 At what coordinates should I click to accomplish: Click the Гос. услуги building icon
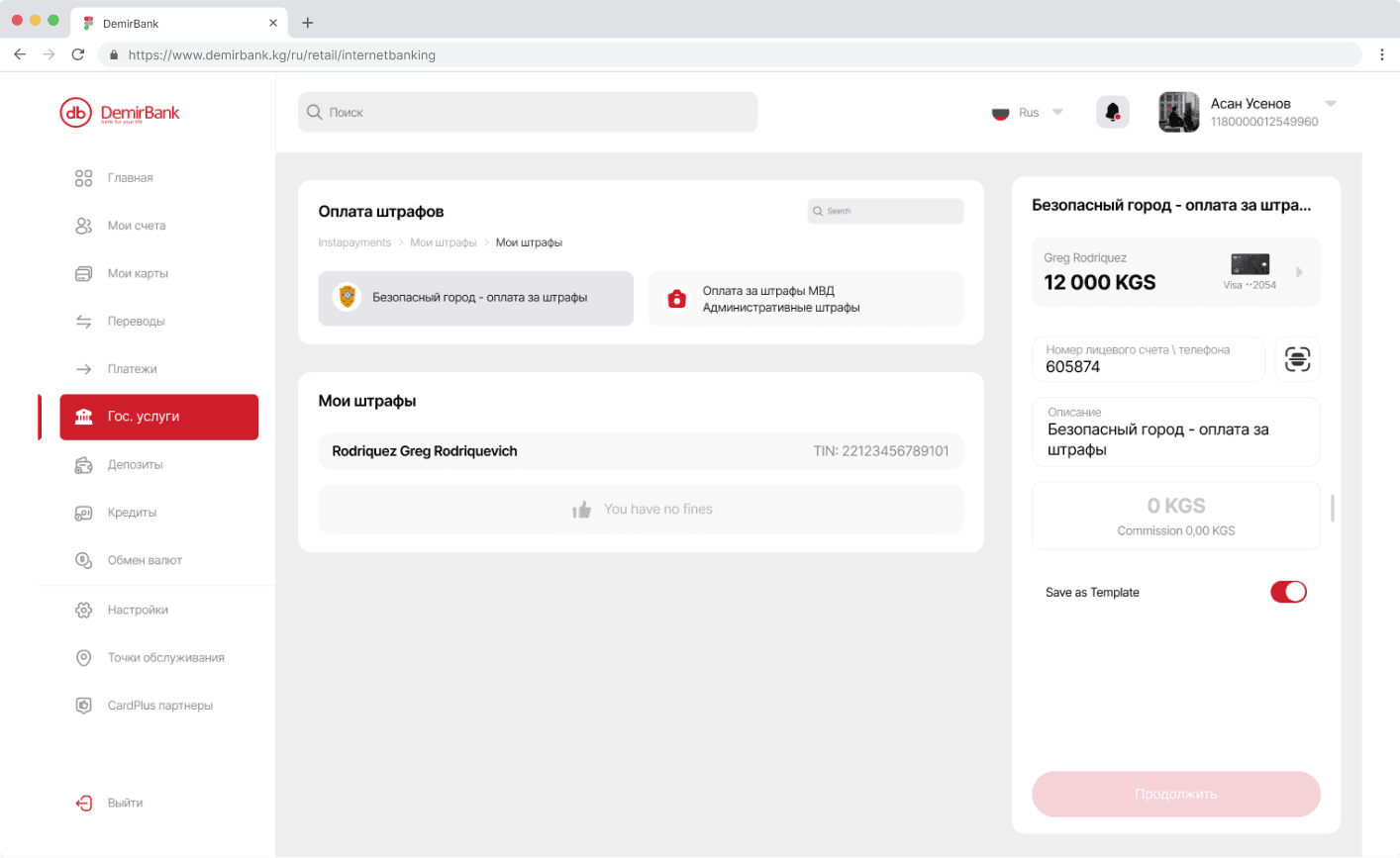point(84,417)
